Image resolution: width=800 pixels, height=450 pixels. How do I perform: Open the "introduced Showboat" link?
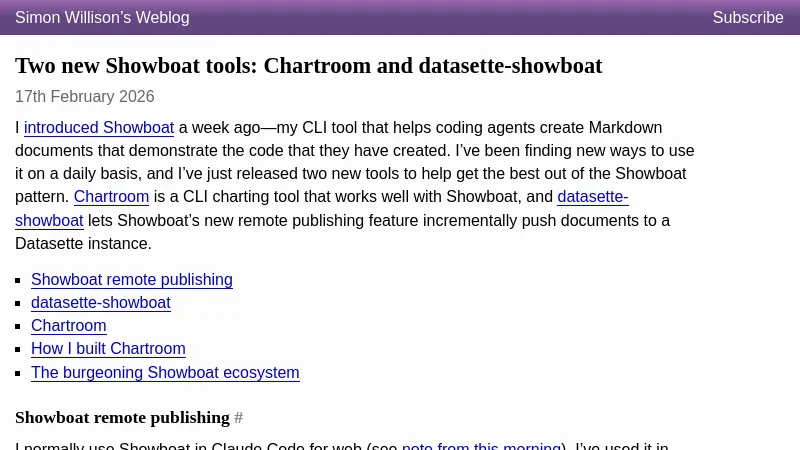tap(99, 128)
